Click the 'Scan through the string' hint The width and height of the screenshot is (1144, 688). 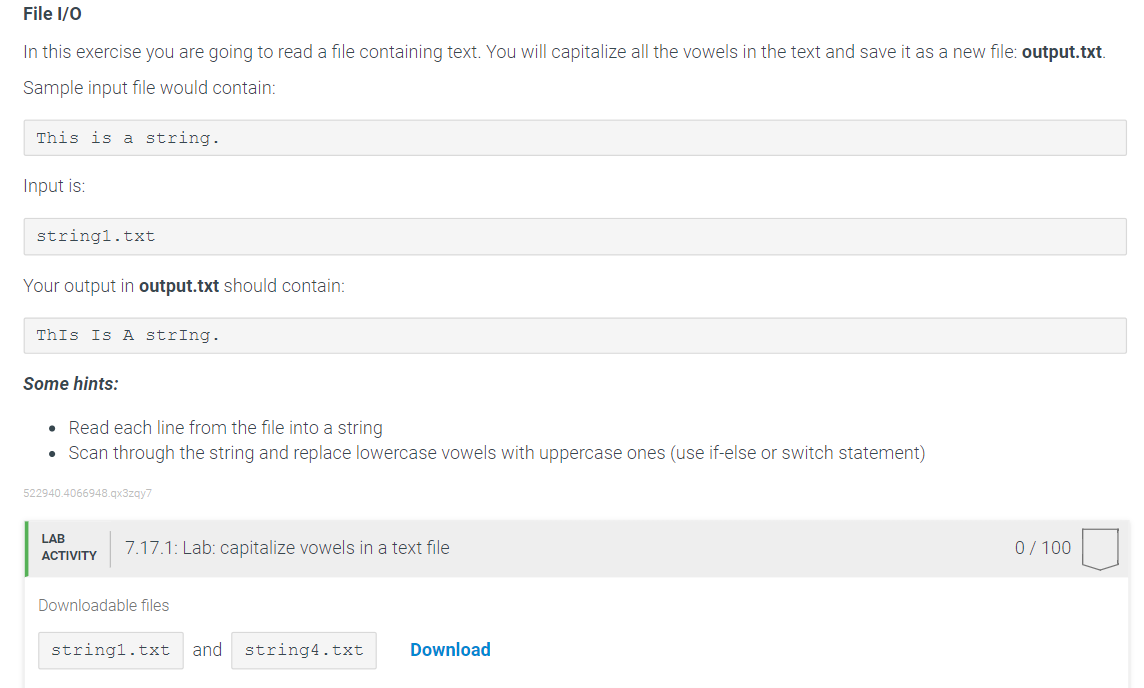[x=497, y=453]
